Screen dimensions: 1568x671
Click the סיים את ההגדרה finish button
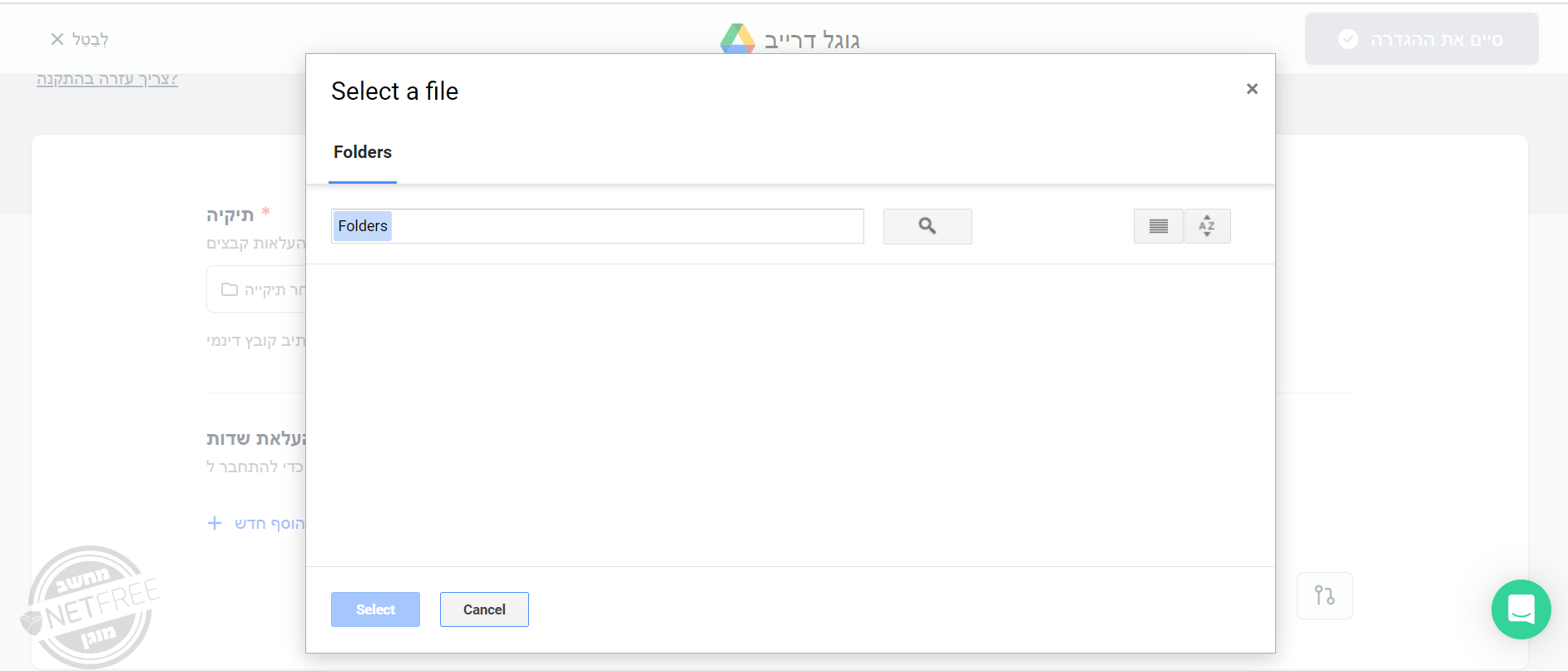pos(1421,39)
